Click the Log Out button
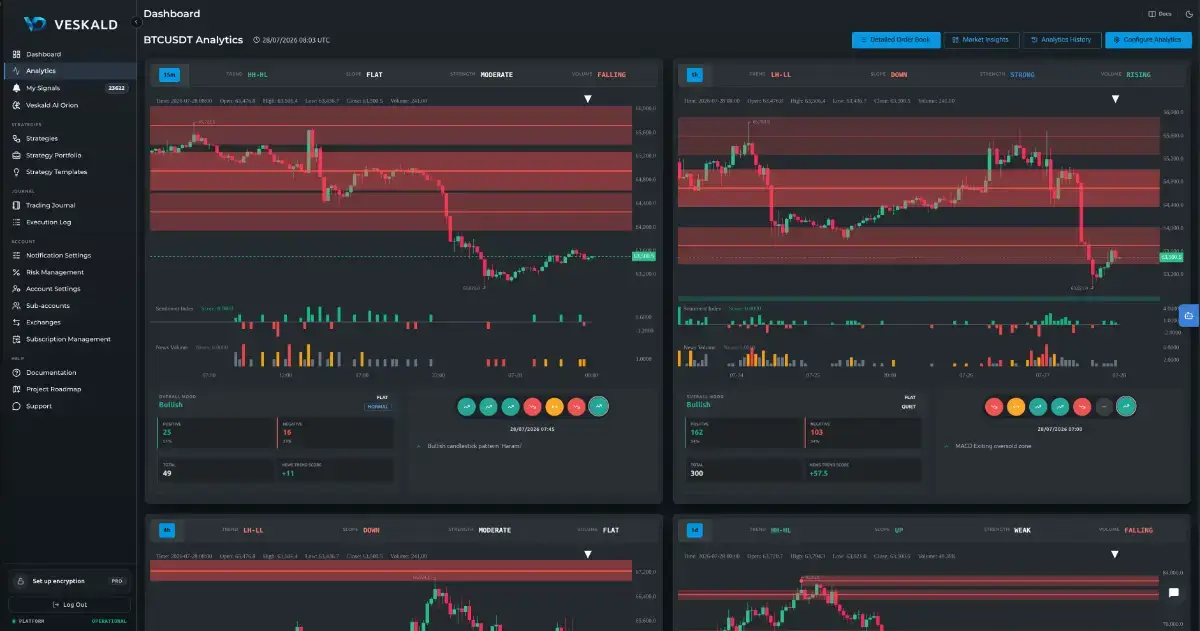 [69, 604]
